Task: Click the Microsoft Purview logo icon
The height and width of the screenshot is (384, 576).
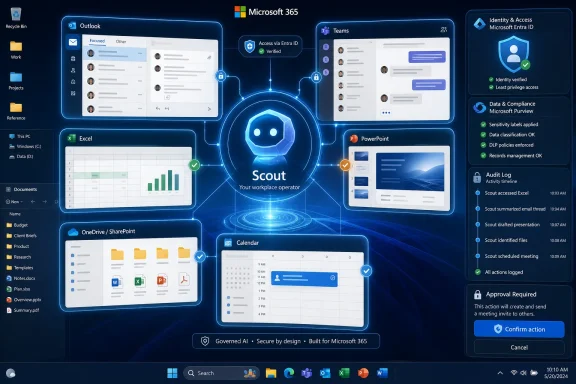Action: 479,107
